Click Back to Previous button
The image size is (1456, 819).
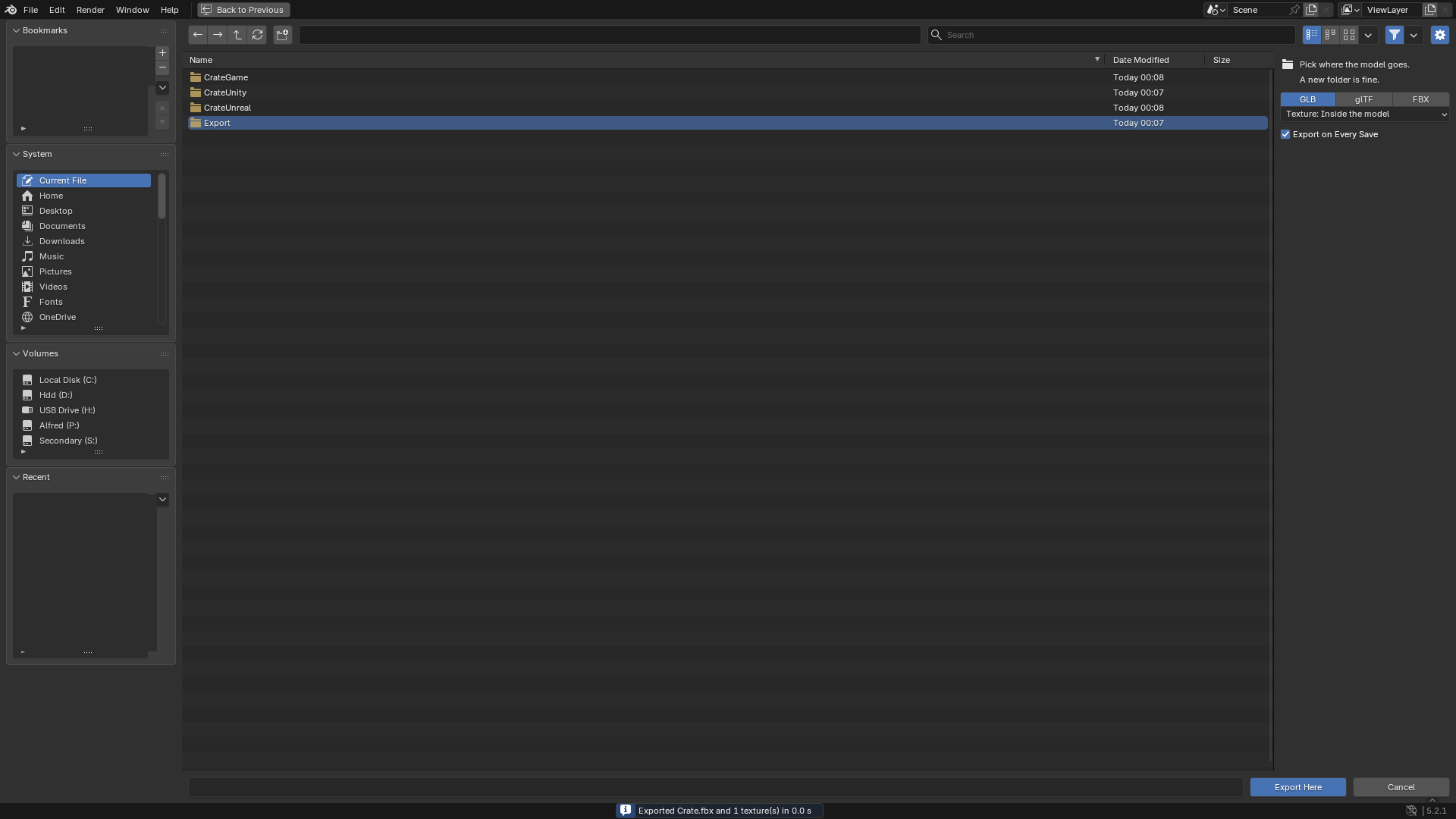pos(243,10)
